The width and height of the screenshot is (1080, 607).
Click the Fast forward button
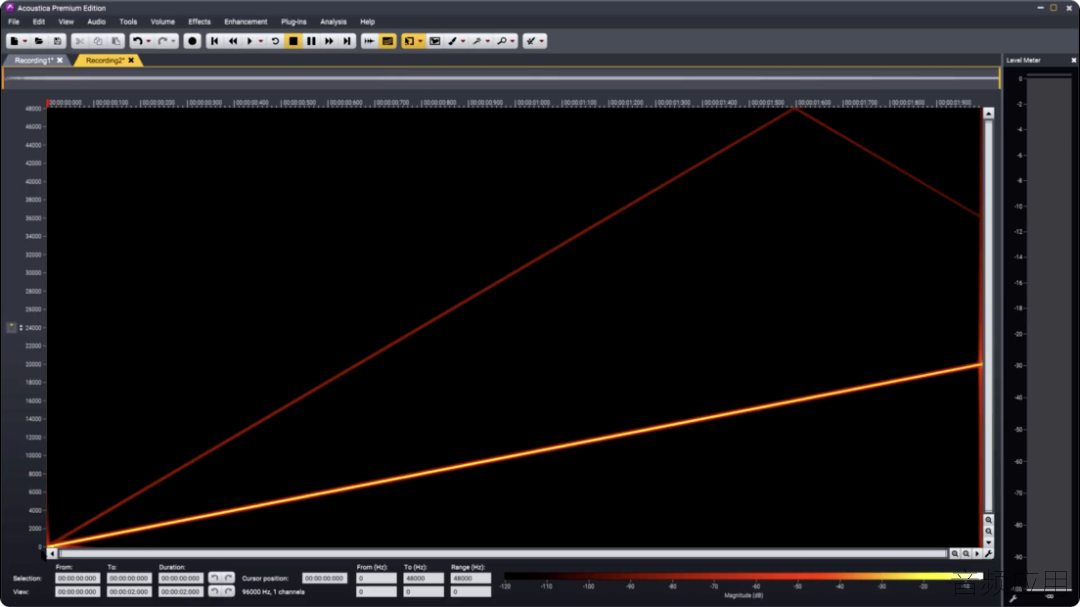coord(329,41)
